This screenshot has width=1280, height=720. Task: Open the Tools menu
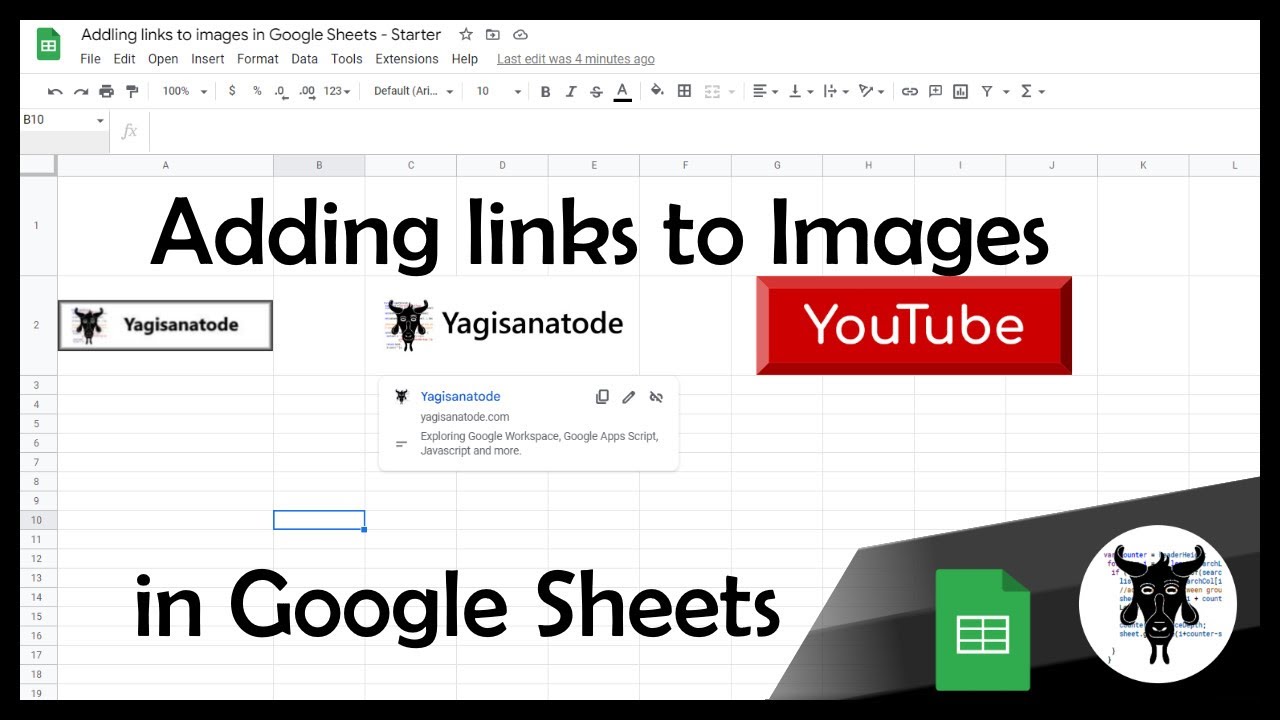[x=347, y=59]
